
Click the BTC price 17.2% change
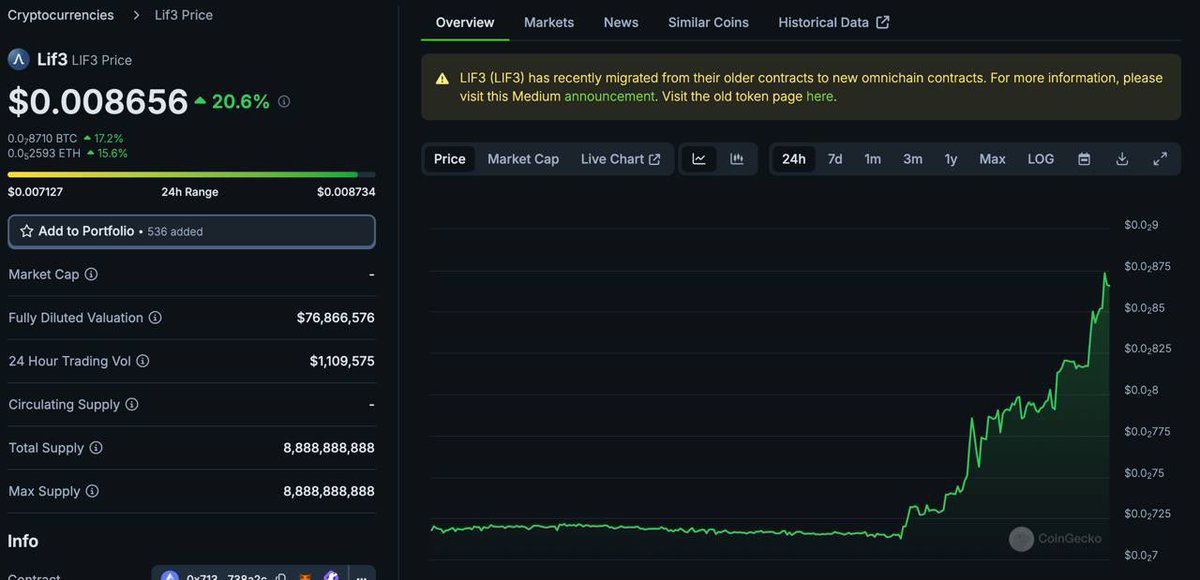click(x=103, y=138)
